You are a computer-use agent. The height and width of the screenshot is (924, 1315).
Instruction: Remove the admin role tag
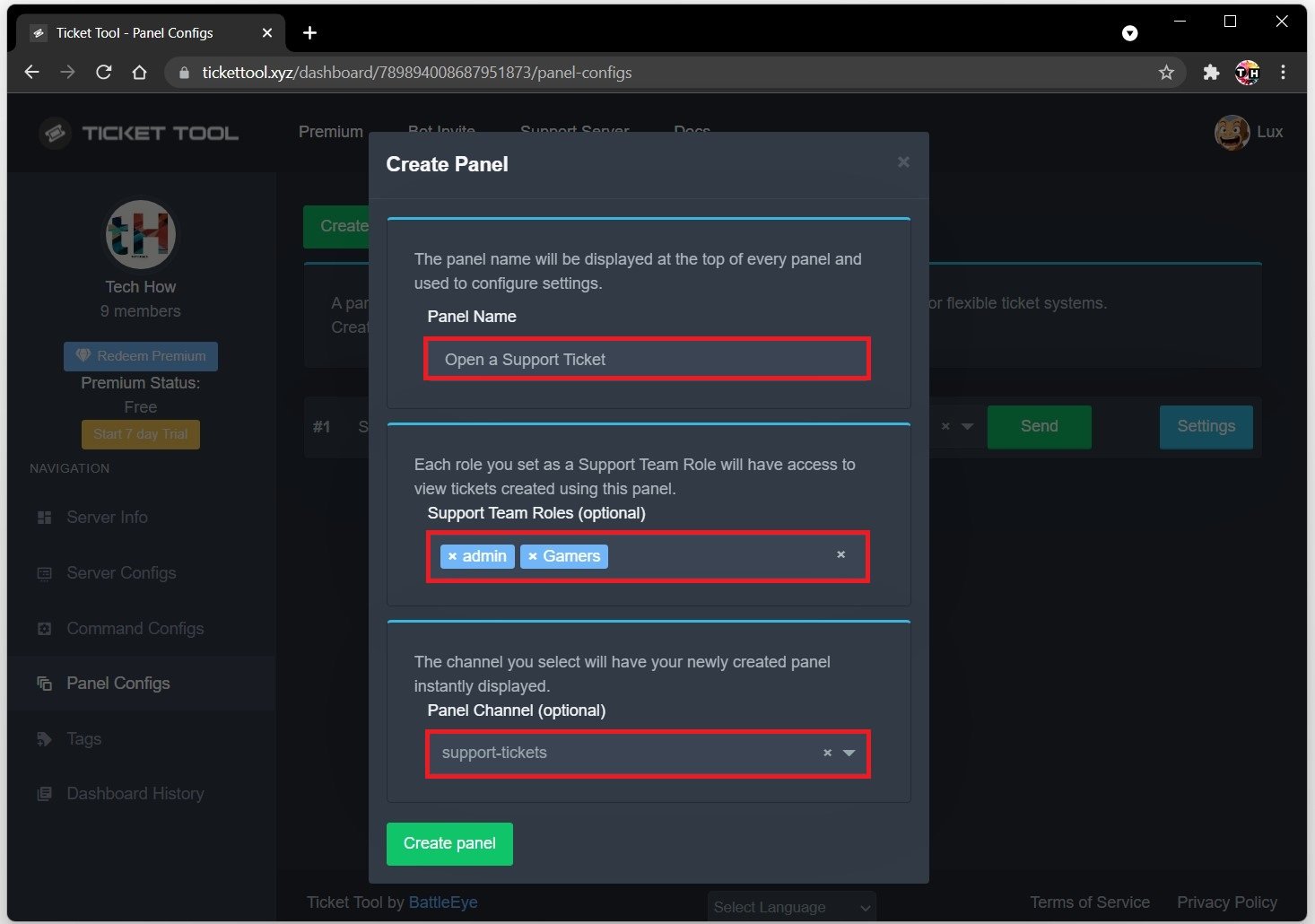click(x=453, y=557)
